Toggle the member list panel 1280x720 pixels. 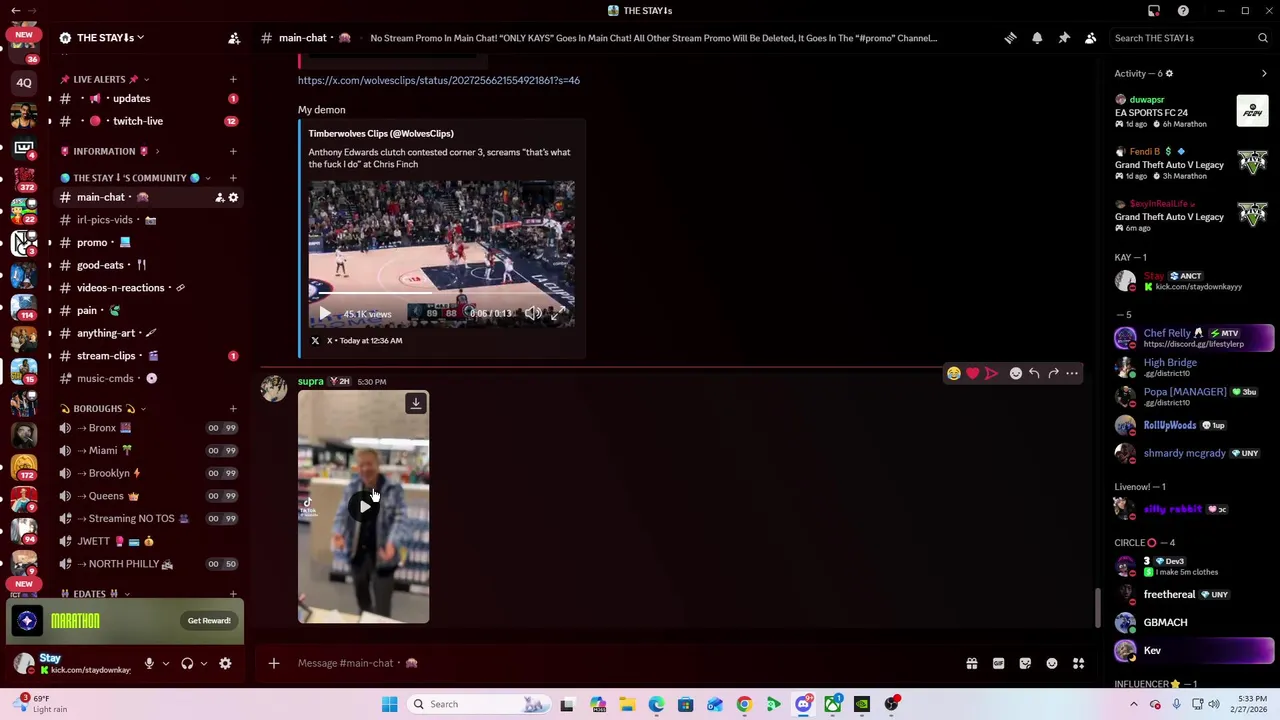click(1091, 38)
